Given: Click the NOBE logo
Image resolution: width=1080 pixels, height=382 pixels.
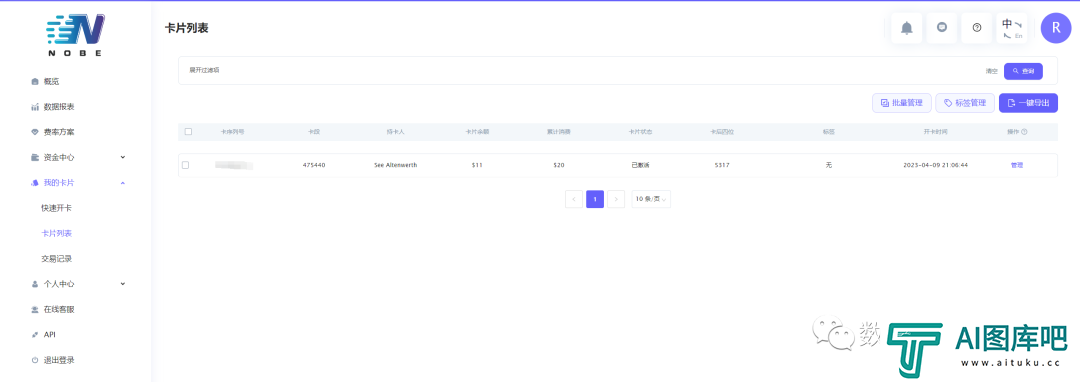Looking at the screenshot, I should 76,34.
